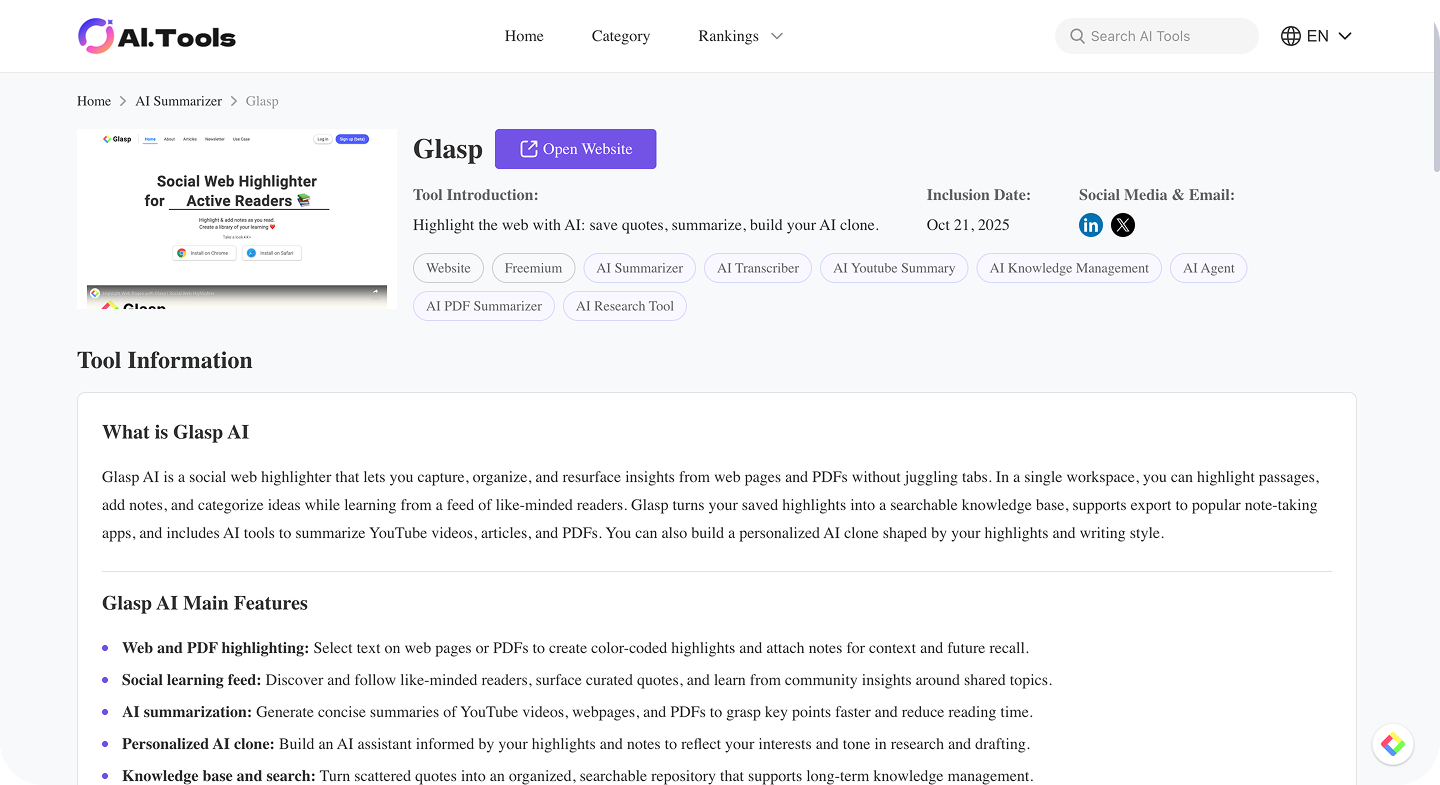The image size is (1440, 785).
Task: Go to Home breadcrumb link
Action: (x=94, y=101)
